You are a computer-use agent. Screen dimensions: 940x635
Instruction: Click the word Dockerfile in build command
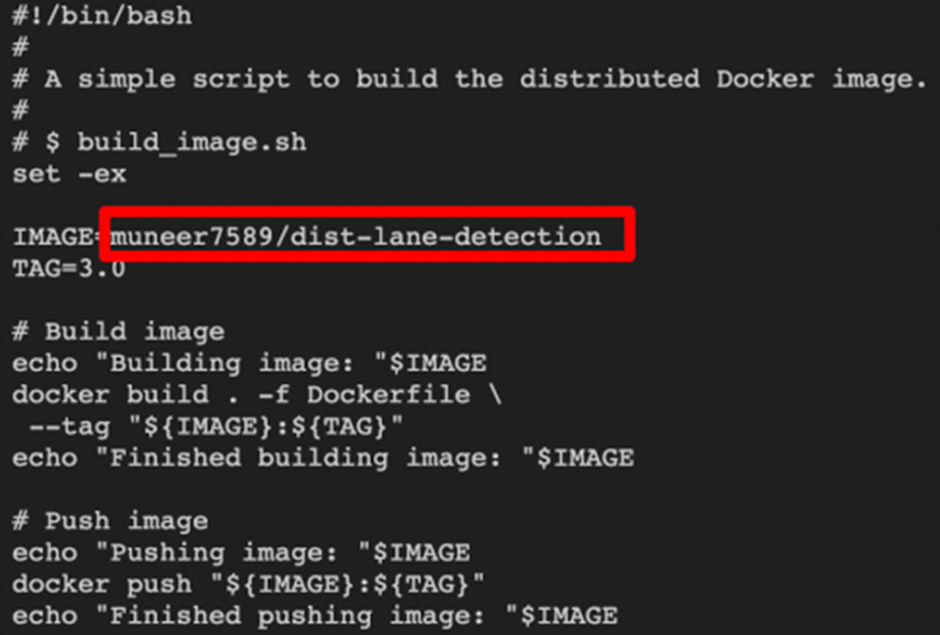click(x=388, y=395)
